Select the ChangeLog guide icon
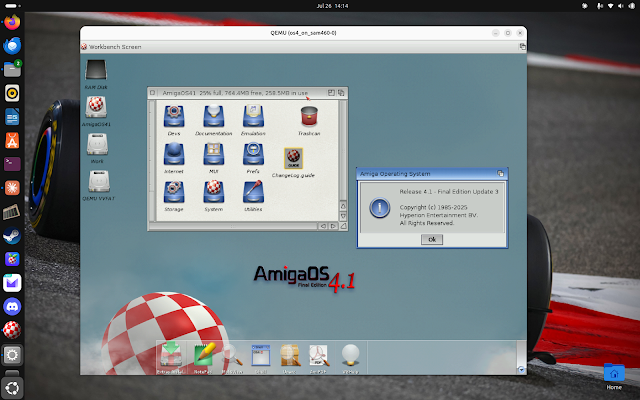Image resolution: width=640 pixels, height=400 pixels. (293, 158)
